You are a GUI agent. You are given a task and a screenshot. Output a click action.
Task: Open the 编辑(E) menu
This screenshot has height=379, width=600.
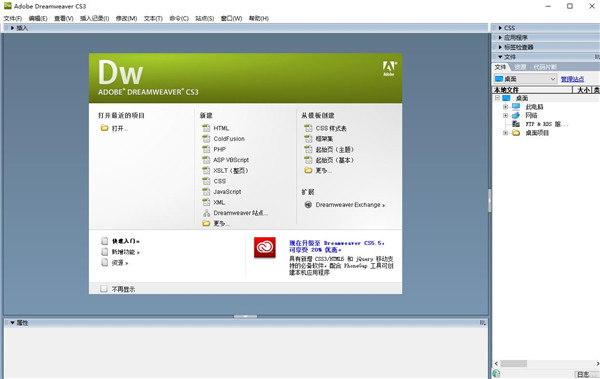[x=38, y=18]
